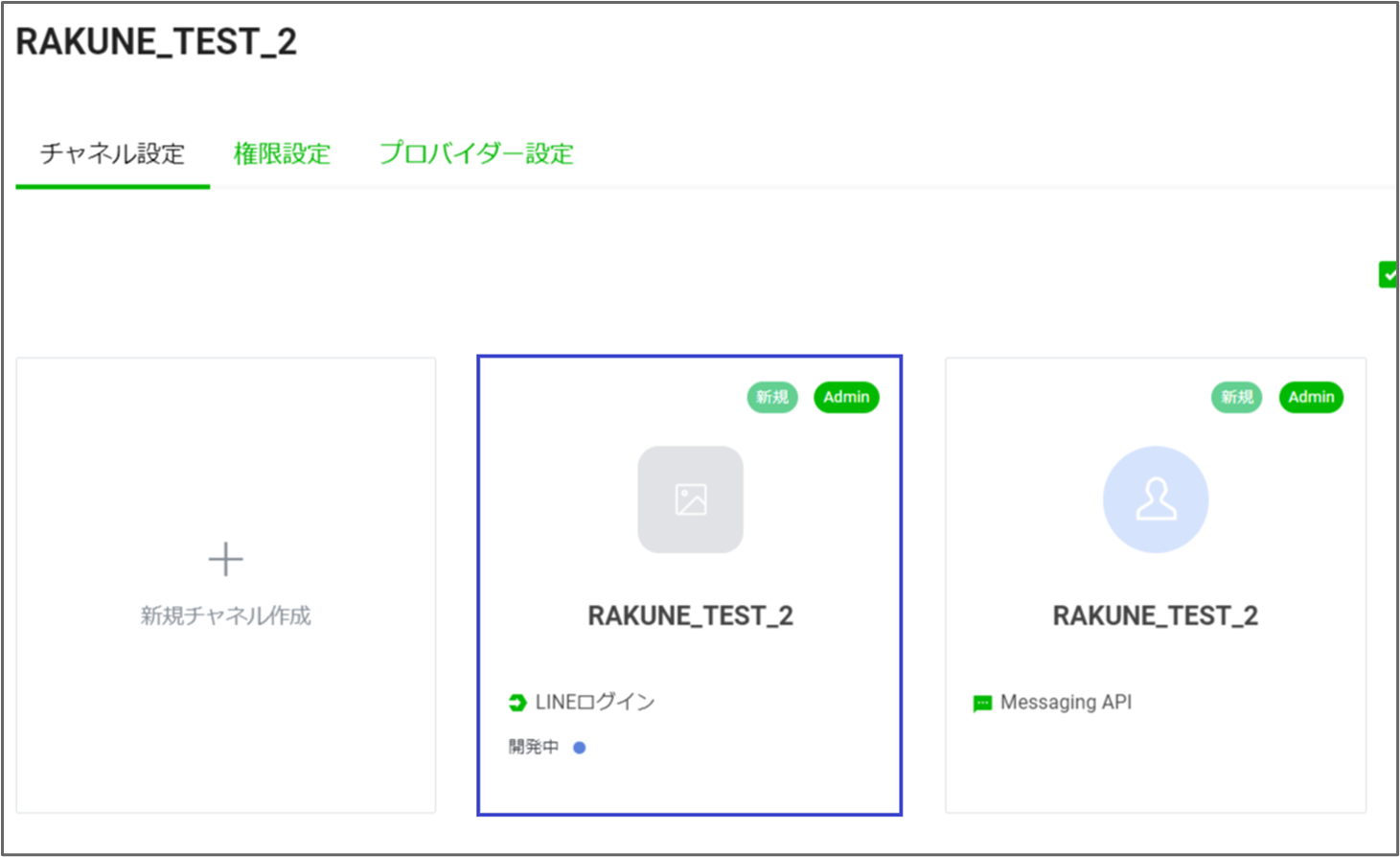Image resolution: width=1400 pixels, height=857 pixels.
Task: Click Messaging API channel type text
Action: 1067,703
